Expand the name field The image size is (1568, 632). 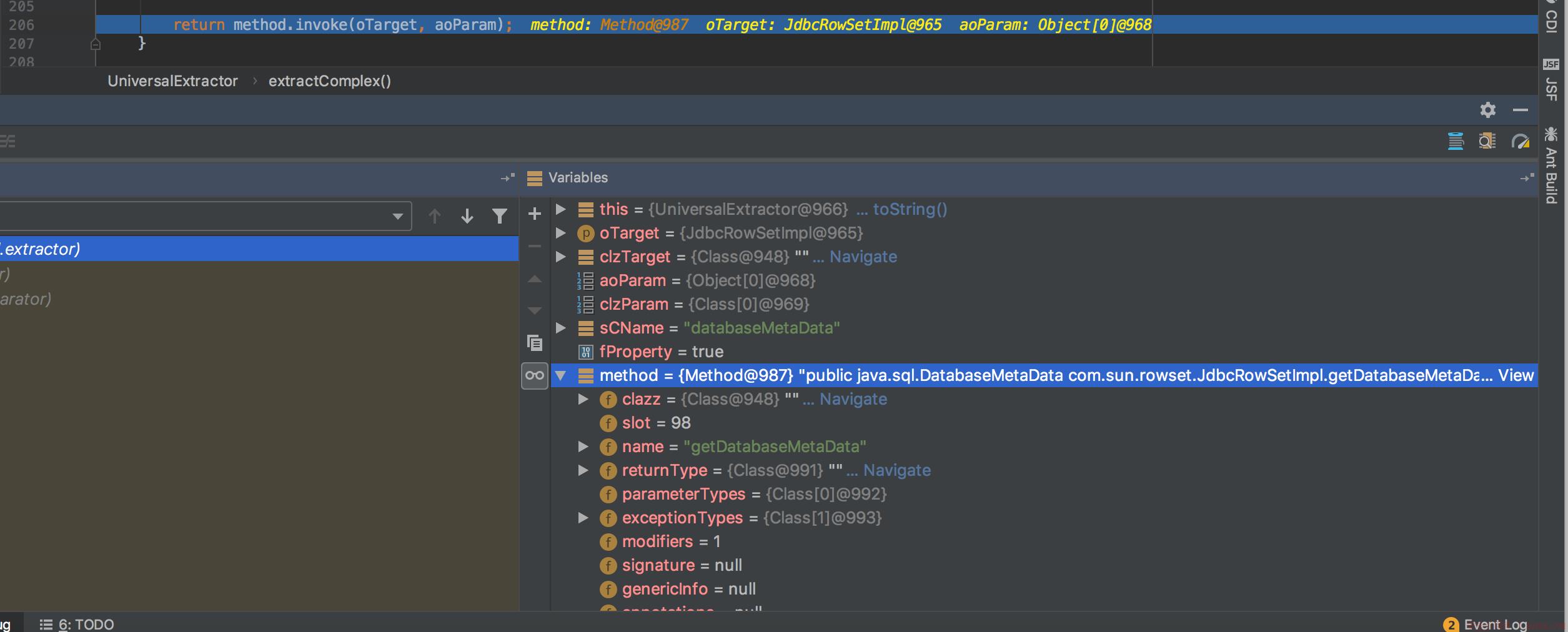[x=583, y=447]
